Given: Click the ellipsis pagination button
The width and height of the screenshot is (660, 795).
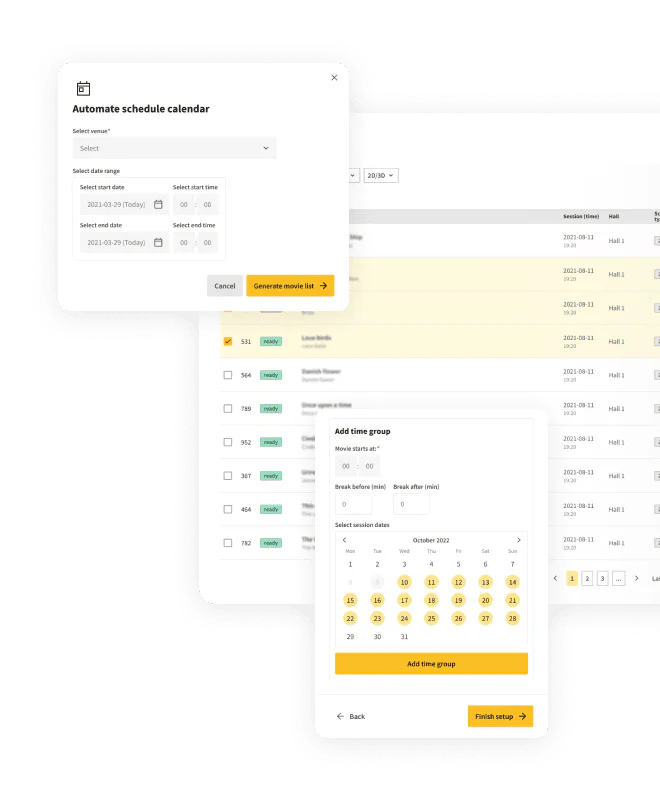Looking at the screenshot, I should point(618,579).
